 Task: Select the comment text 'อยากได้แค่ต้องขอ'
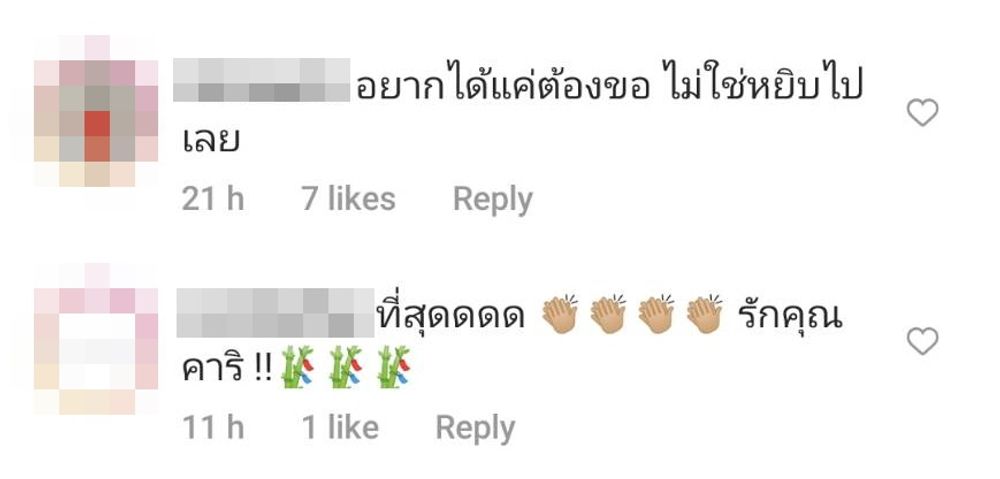503,84
